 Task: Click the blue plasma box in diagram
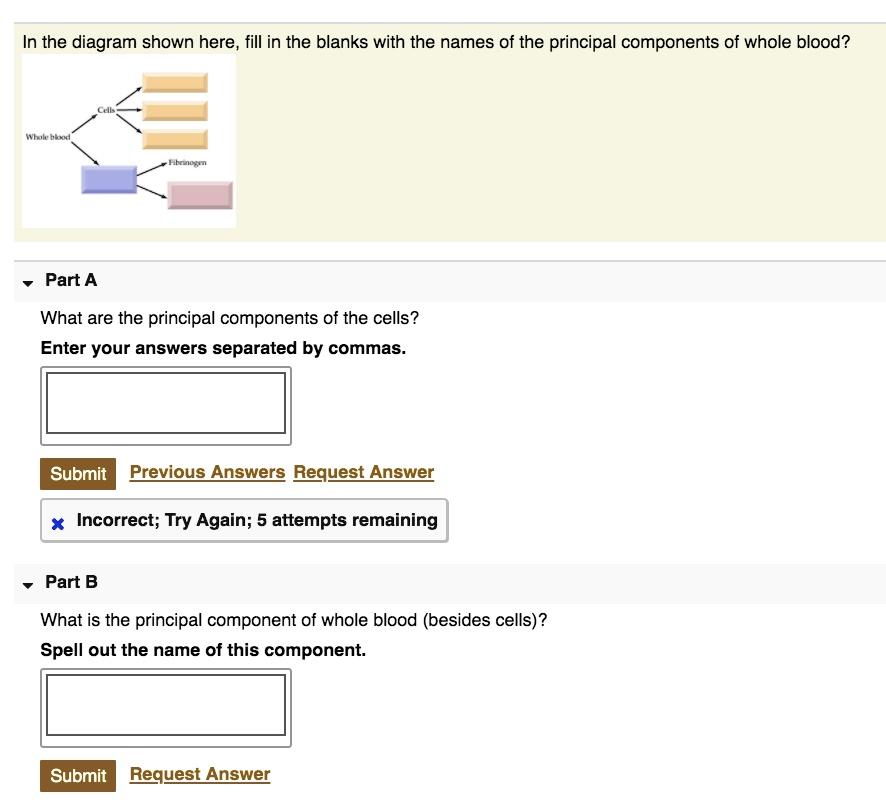pyautogui.click(x=107, y=178)
